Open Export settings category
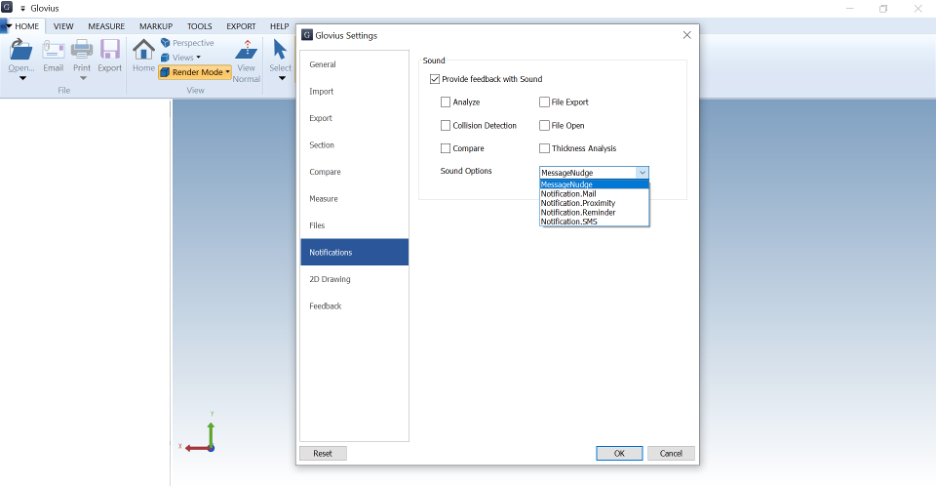This screenshot has width=936, height=486. click(x=355, y=118)
